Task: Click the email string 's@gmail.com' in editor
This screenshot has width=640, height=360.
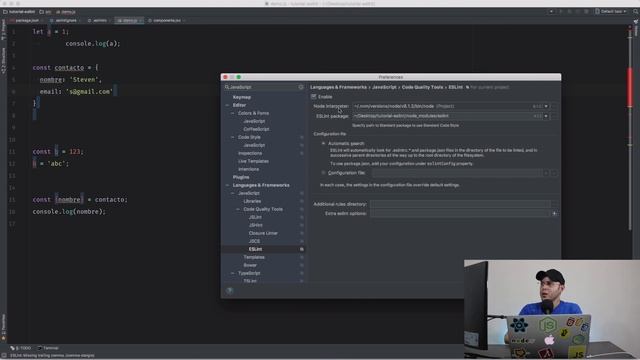Action: tap(89, 92)
